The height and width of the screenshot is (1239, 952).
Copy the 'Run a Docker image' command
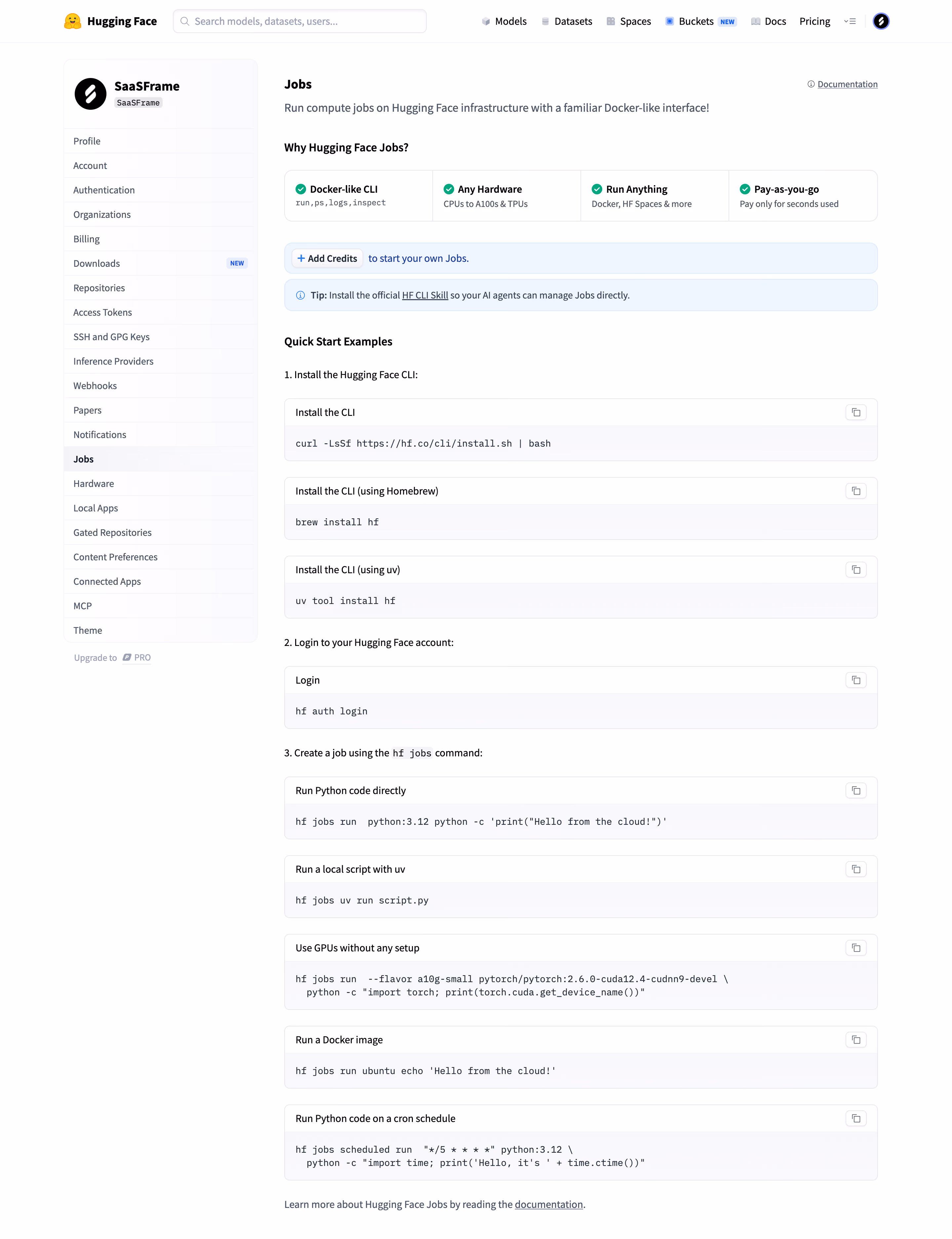coord(856,1040)
